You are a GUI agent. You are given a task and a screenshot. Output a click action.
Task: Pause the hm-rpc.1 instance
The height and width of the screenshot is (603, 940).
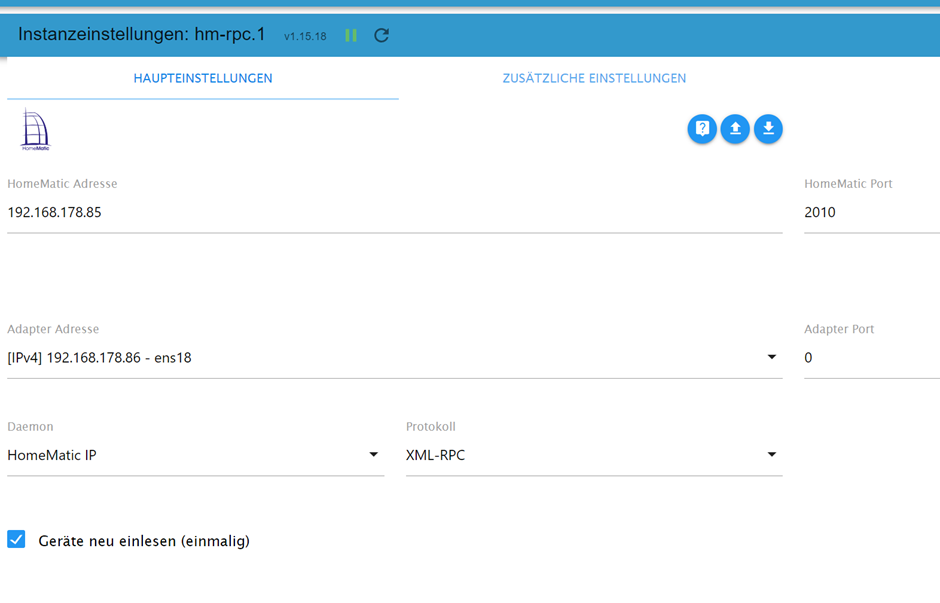point(351,35)
